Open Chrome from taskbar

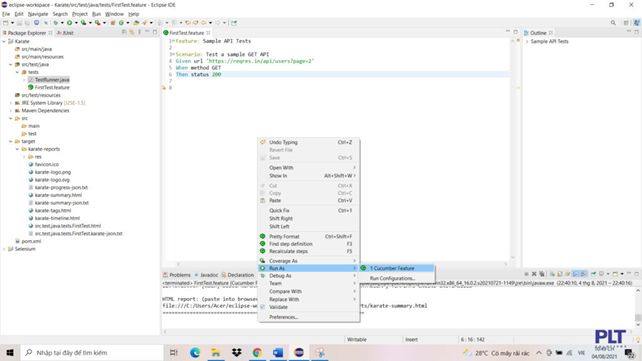(x=257, y=352)
